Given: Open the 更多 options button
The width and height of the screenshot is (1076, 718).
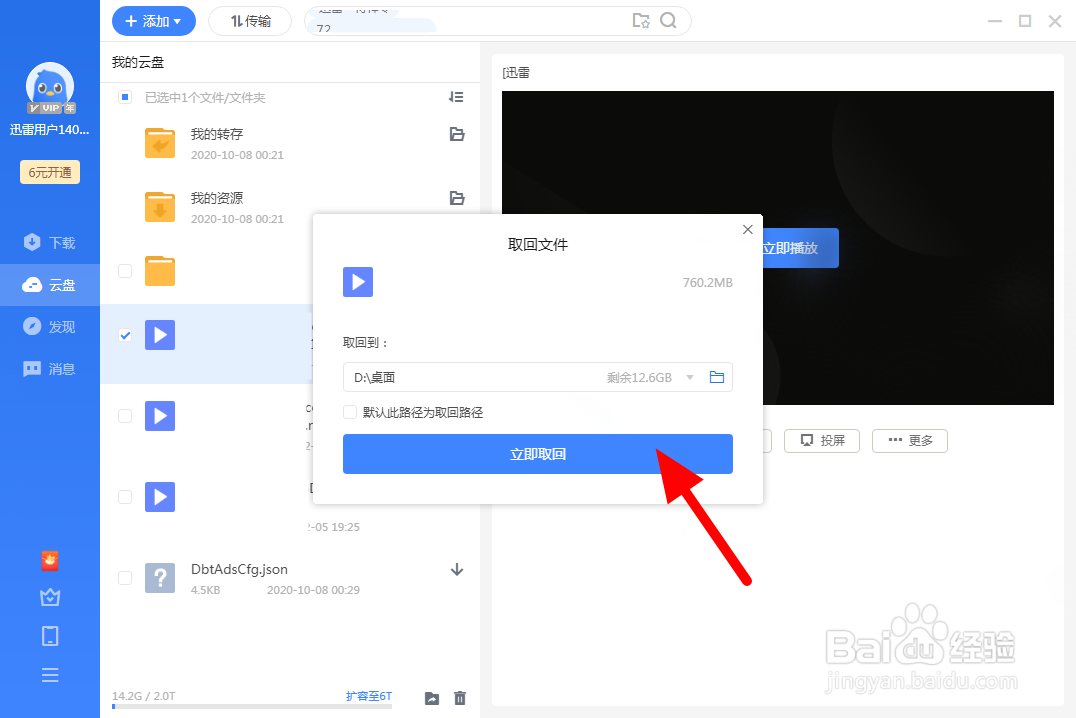Looking at the screenshot, I should point(910,441).
